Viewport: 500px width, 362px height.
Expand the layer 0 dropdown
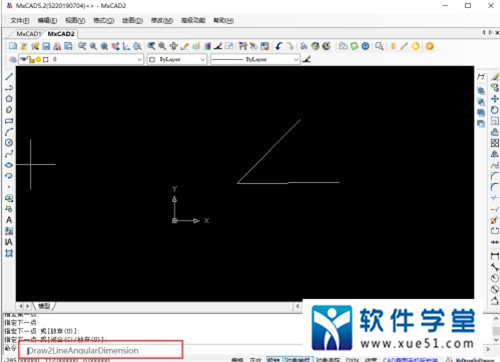coord(139,59)
